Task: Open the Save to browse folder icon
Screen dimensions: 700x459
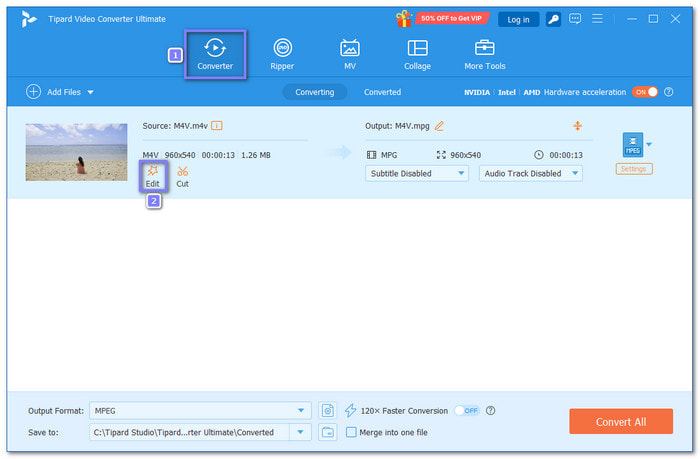Action: tap(328, 432)
